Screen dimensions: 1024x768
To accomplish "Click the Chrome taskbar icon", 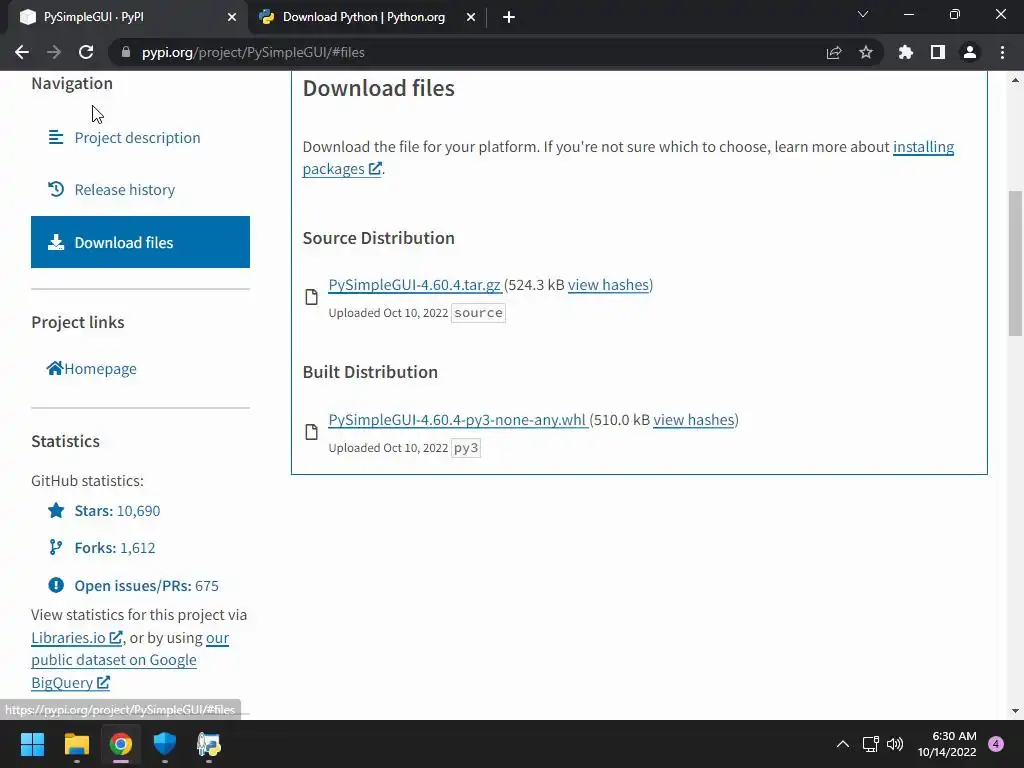I will click(x=121, y=744).
